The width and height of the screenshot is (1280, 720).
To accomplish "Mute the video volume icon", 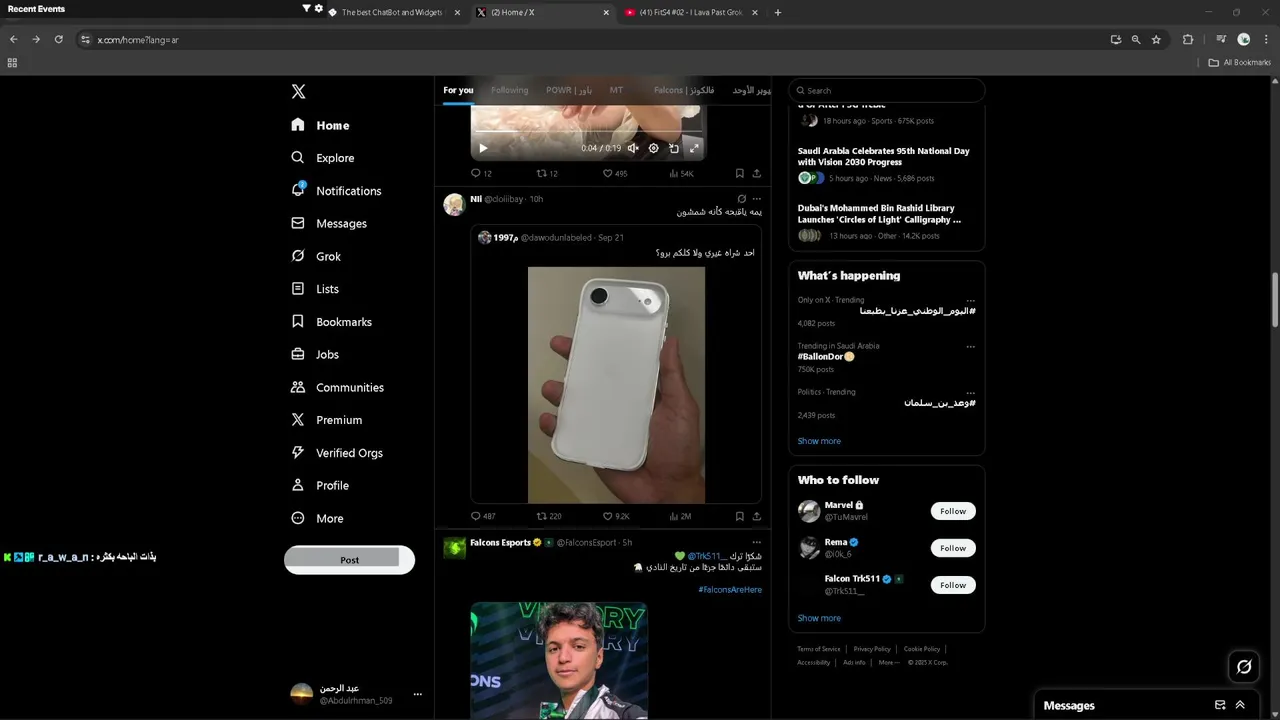I will (633, 148).
